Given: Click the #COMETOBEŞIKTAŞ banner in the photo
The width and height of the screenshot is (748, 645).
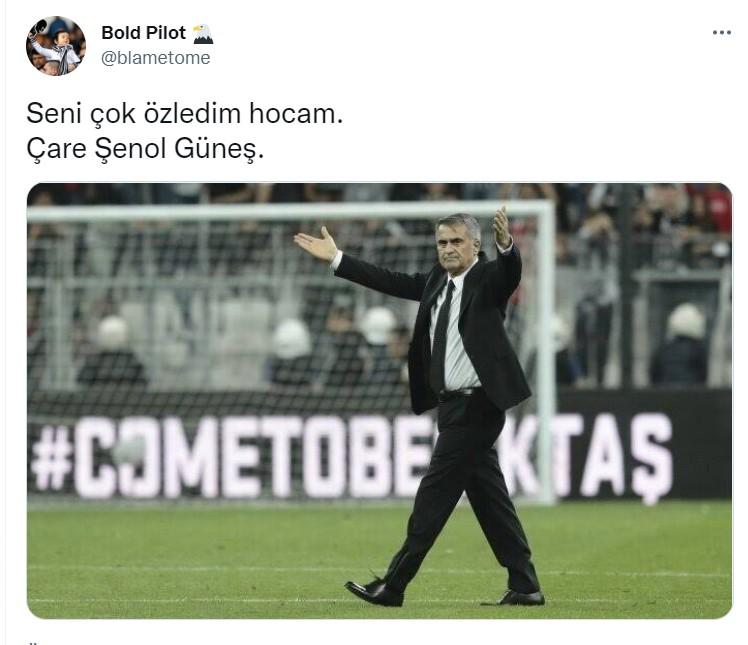Looking at the screenshot, I should [x=351, y=457].
